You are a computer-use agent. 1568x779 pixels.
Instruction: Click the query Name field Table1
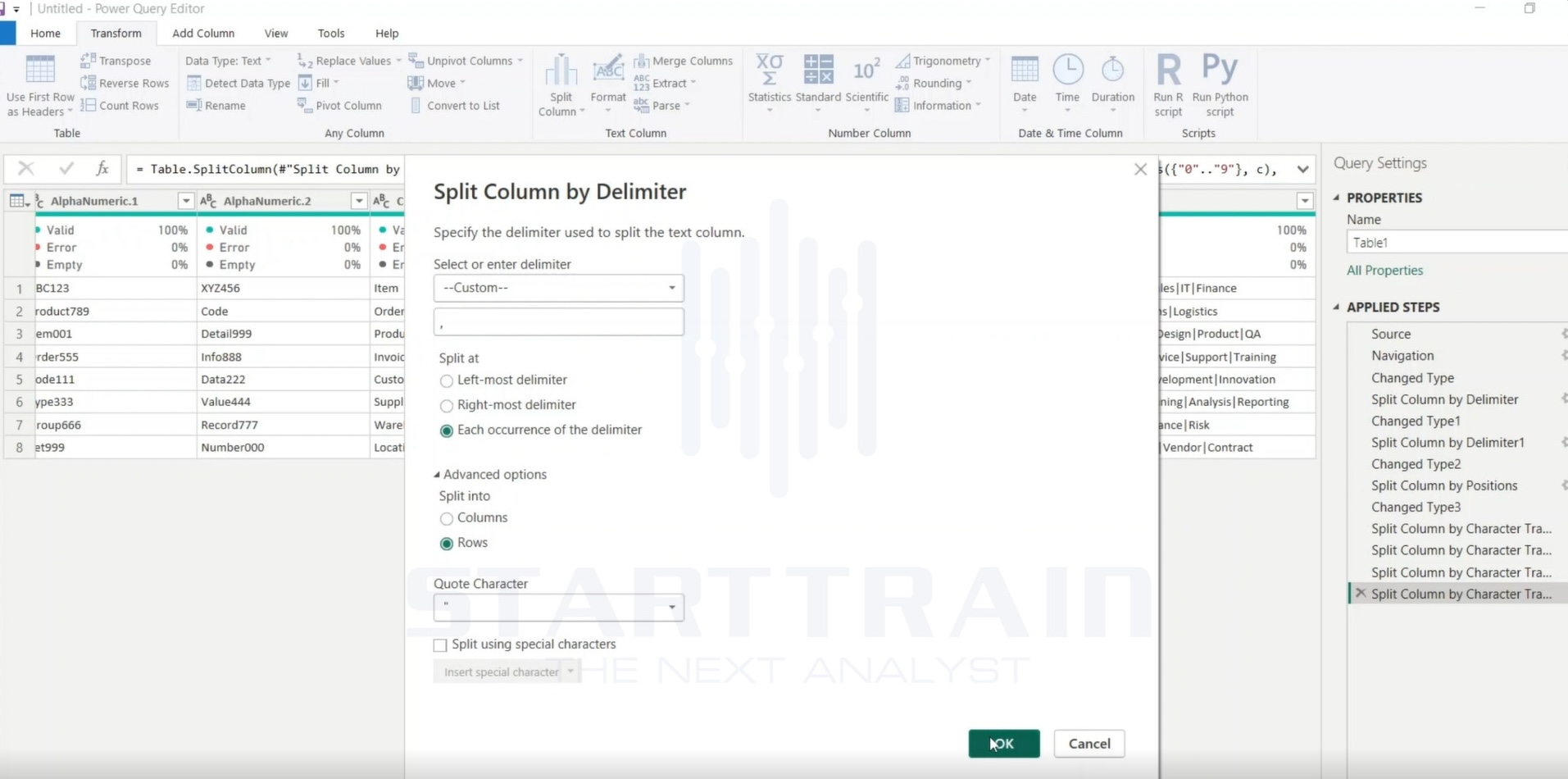coord(1457,243)
